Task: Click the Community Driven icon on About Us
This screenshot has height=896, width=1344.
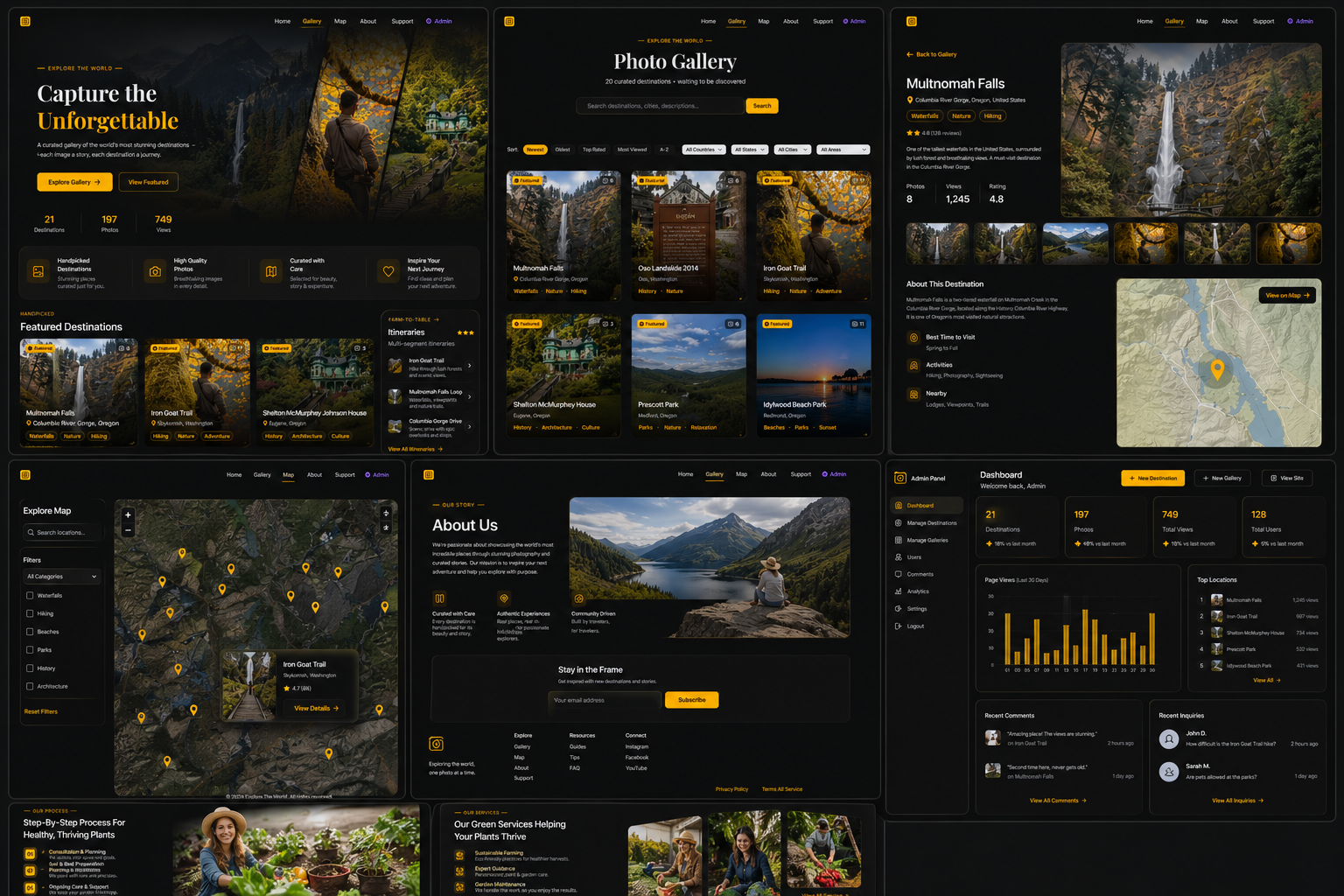Action: [x=578, y=598]
